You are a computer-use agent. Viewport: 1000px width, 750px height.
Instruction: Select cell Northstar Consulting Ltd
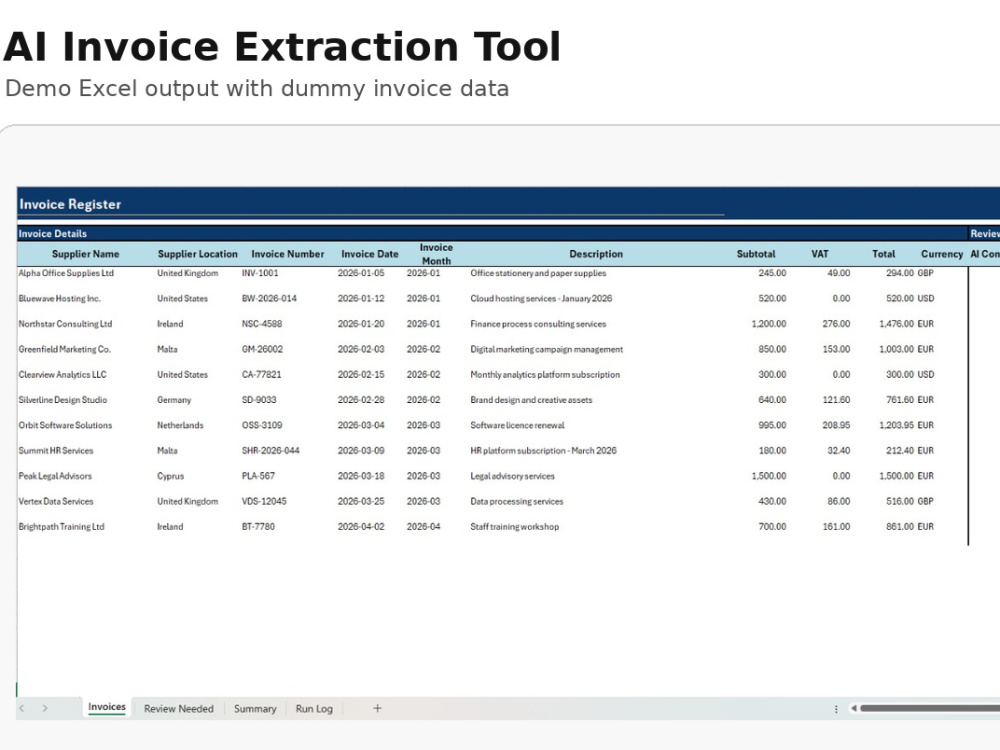coord(65,324)
